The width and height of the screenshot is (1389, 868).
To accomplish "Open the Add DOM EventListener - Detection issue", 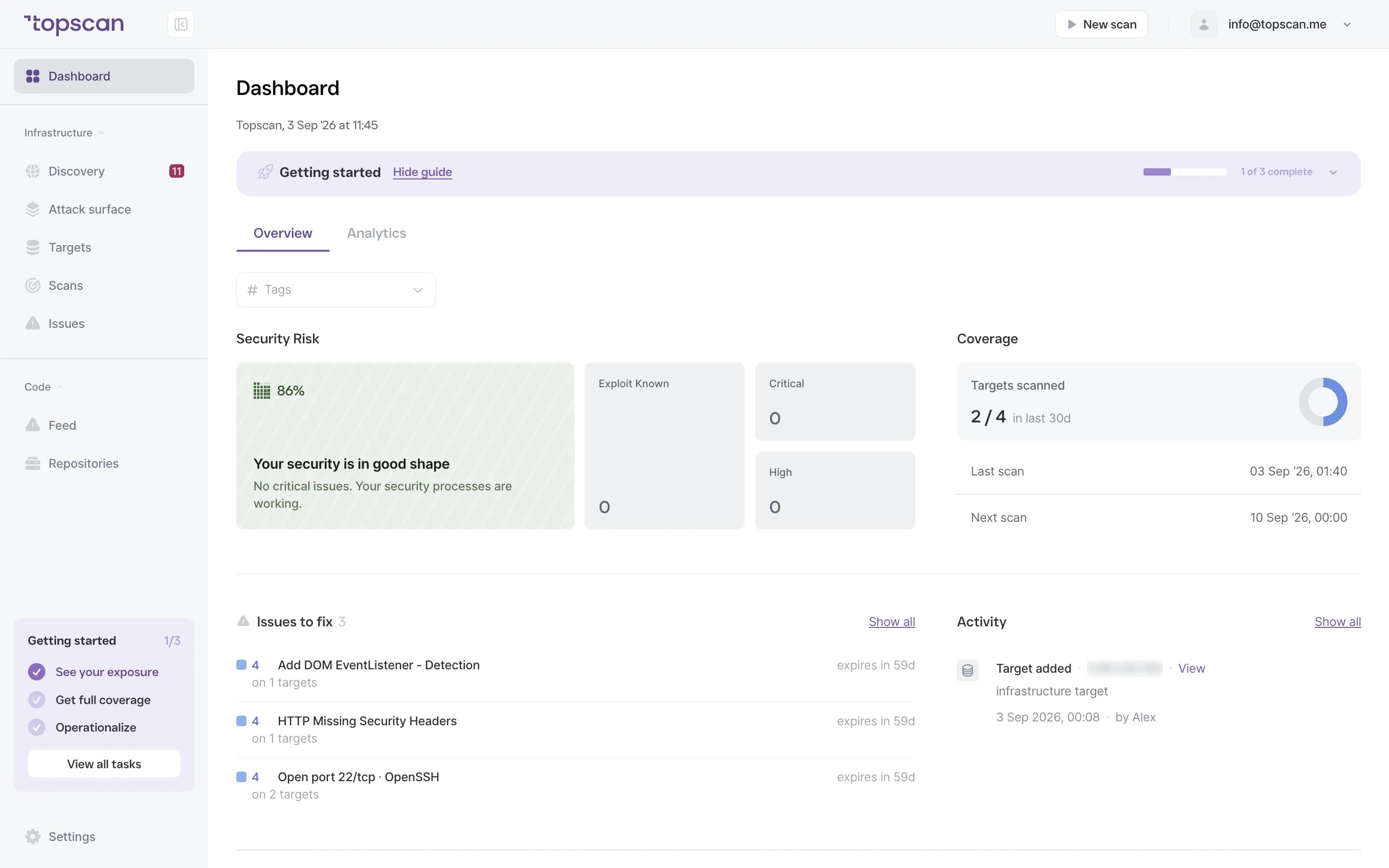I will point(576,673).
